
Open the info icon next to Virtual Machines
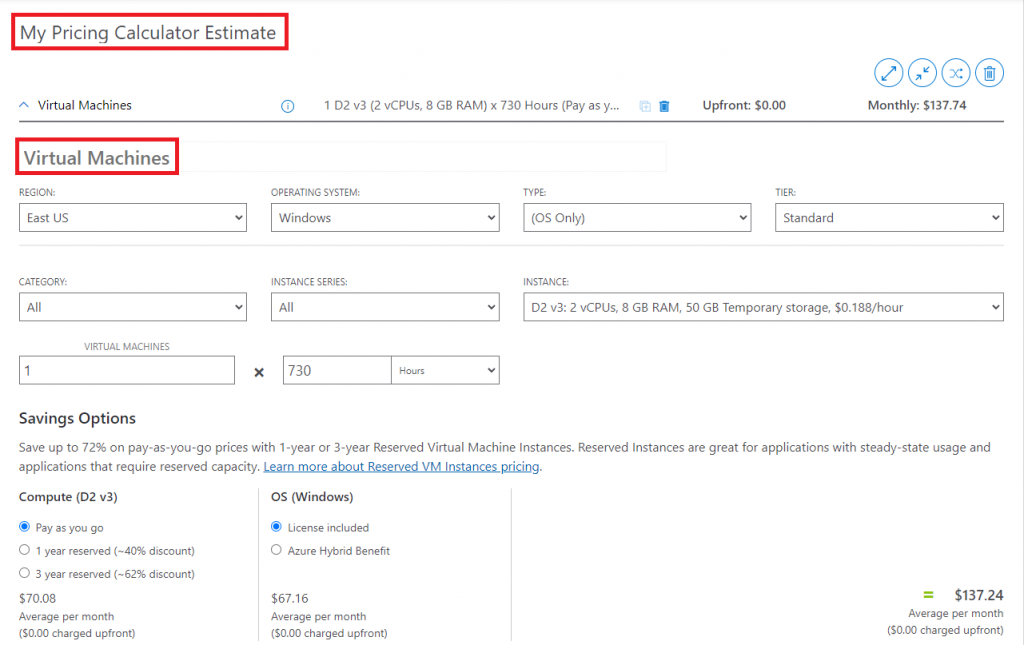[x=287, y=106]
